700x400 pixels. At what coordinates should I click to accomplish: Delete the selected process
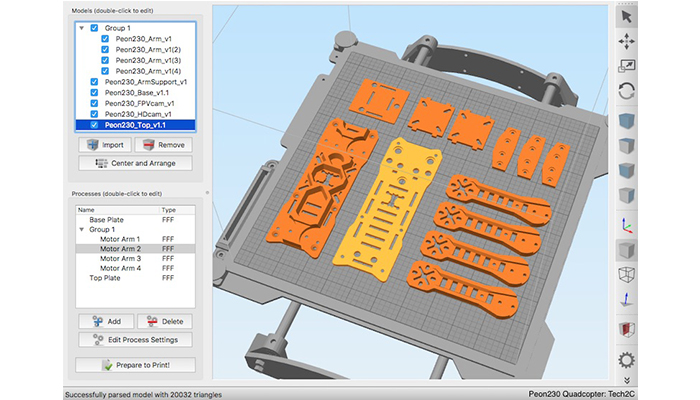(165, 321)
